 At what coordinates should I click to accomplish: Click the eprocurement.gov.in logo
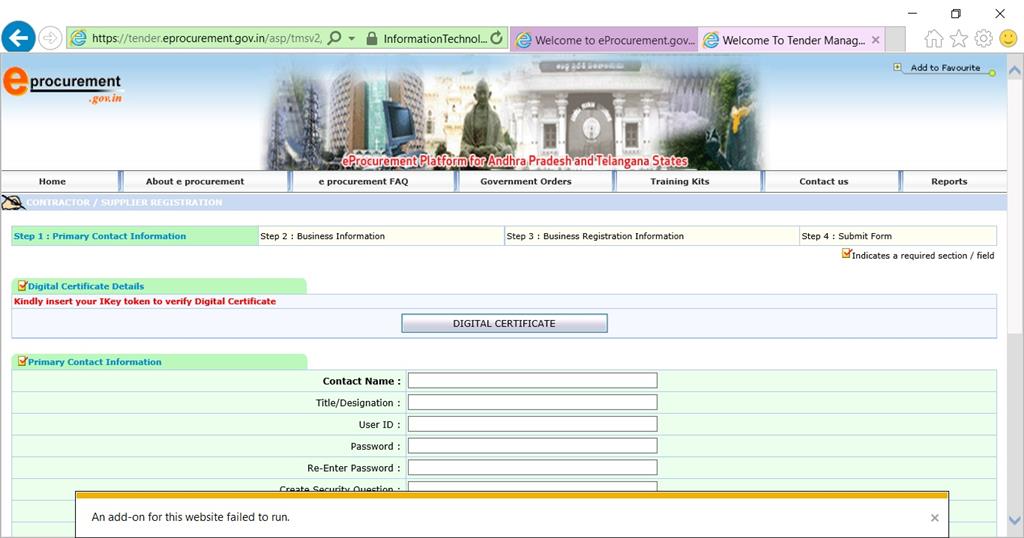point(63,85)
